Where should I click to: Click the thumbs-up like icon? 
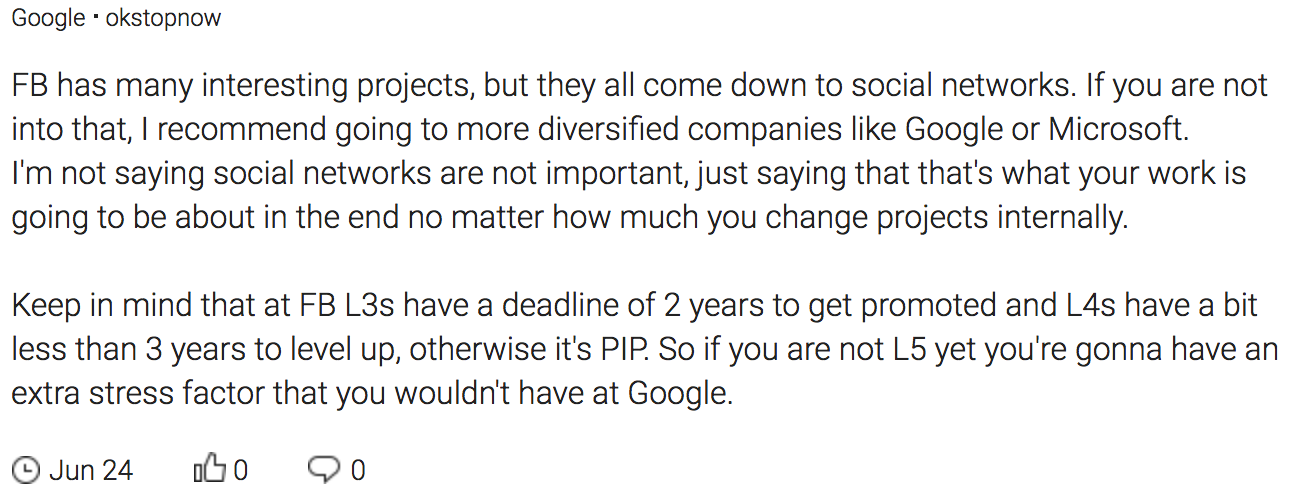point(210,468)
